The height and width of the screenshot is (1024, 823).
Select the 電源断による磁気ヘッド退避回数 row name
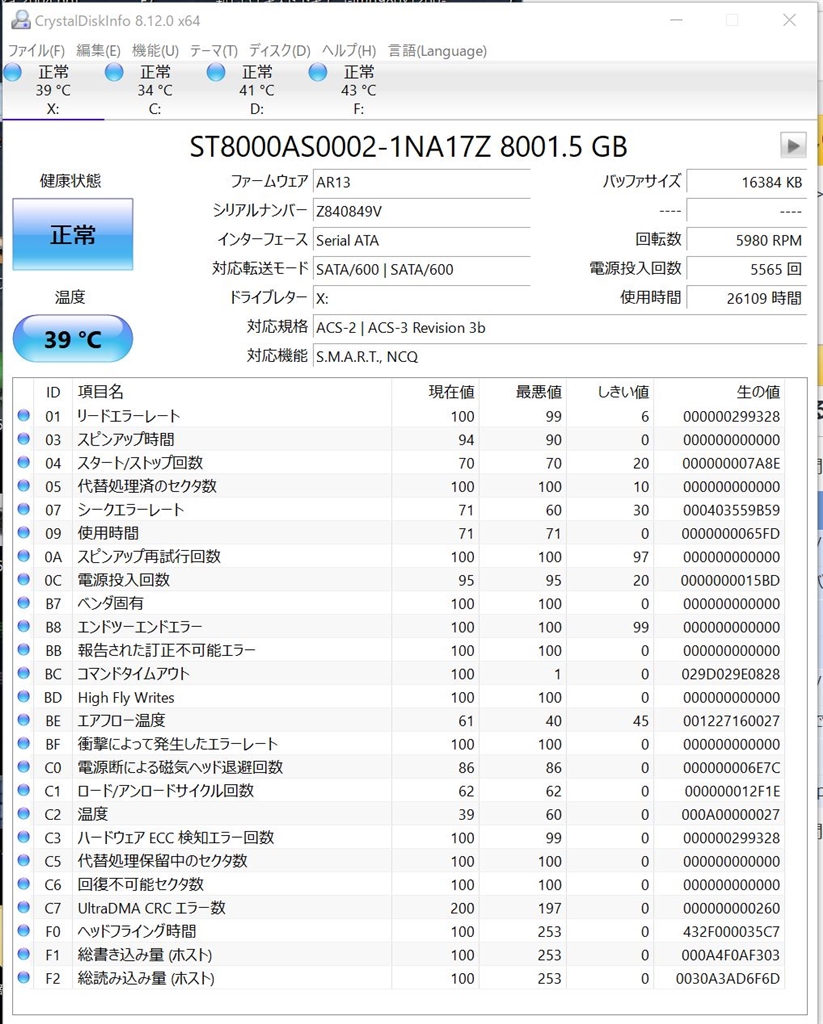pos(180,767)
